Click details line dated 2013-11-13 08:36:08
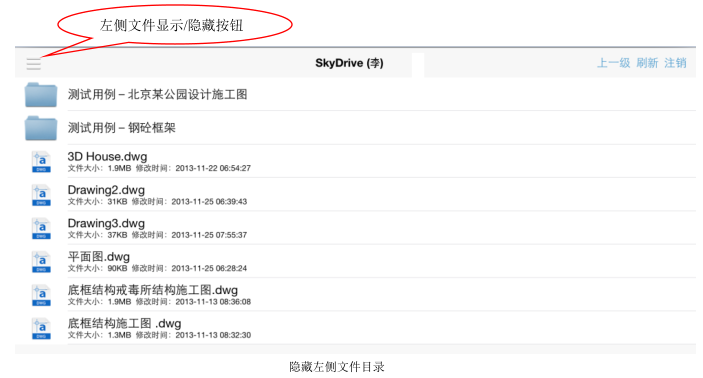The height and width of the screenshot is (378, 703). tap(159, 302)
